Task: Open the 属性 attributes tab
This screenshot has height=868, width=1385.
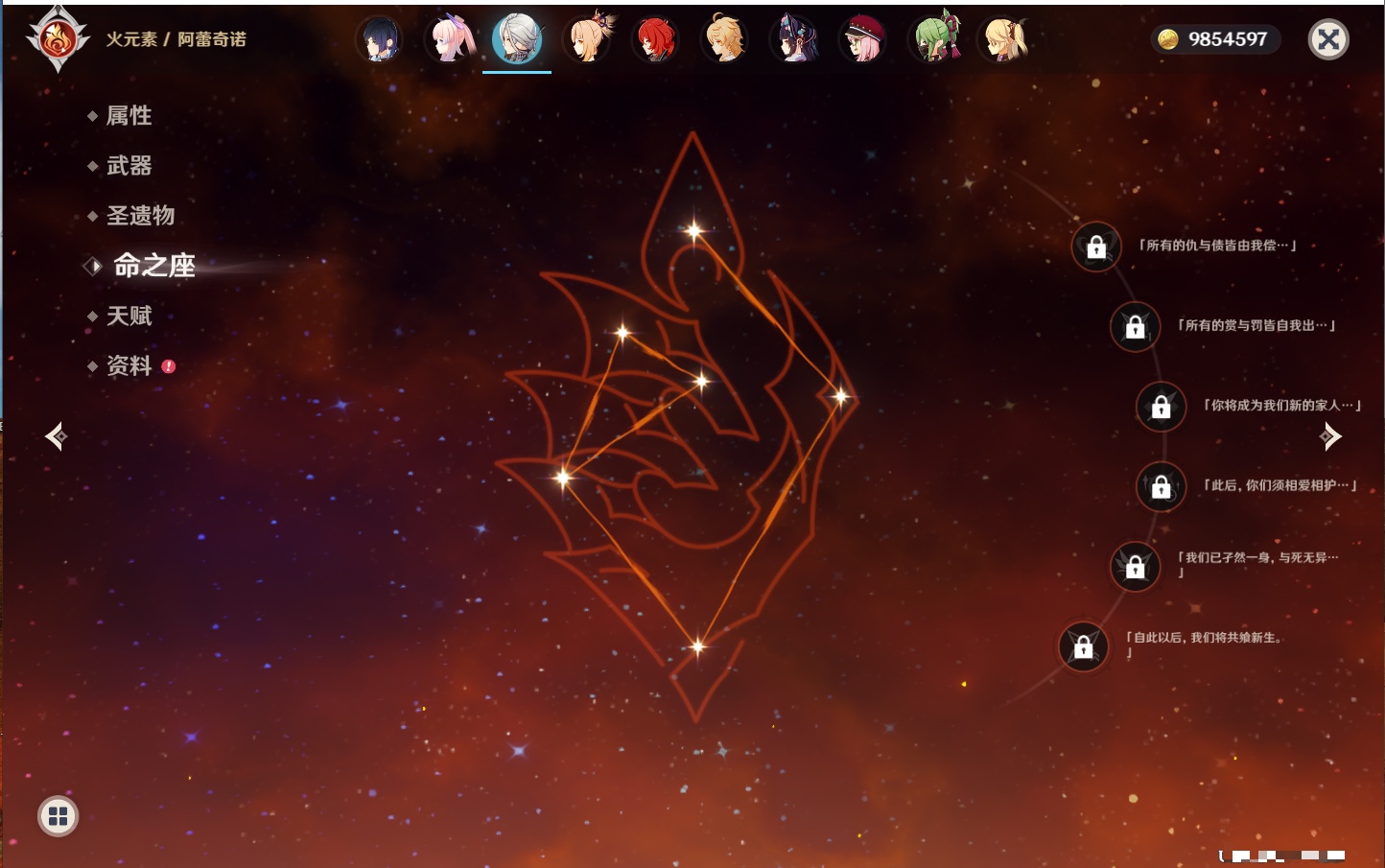Action: pyautogui.click(x=129, y=116)
